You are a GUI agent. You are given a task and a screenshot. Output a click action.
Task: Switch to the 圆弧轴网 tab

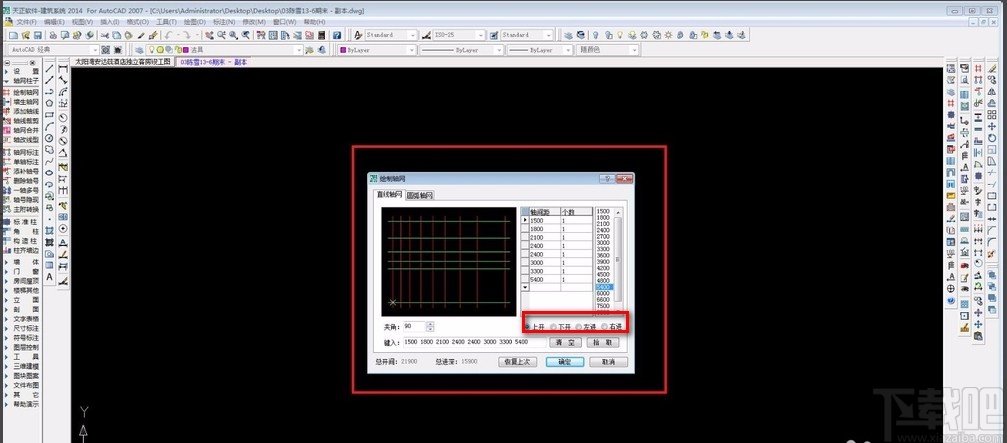click(420, 195)
